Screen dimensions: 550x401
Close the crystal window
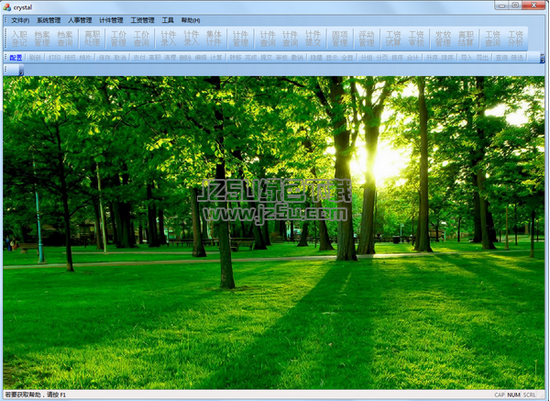tap(533, 5)
